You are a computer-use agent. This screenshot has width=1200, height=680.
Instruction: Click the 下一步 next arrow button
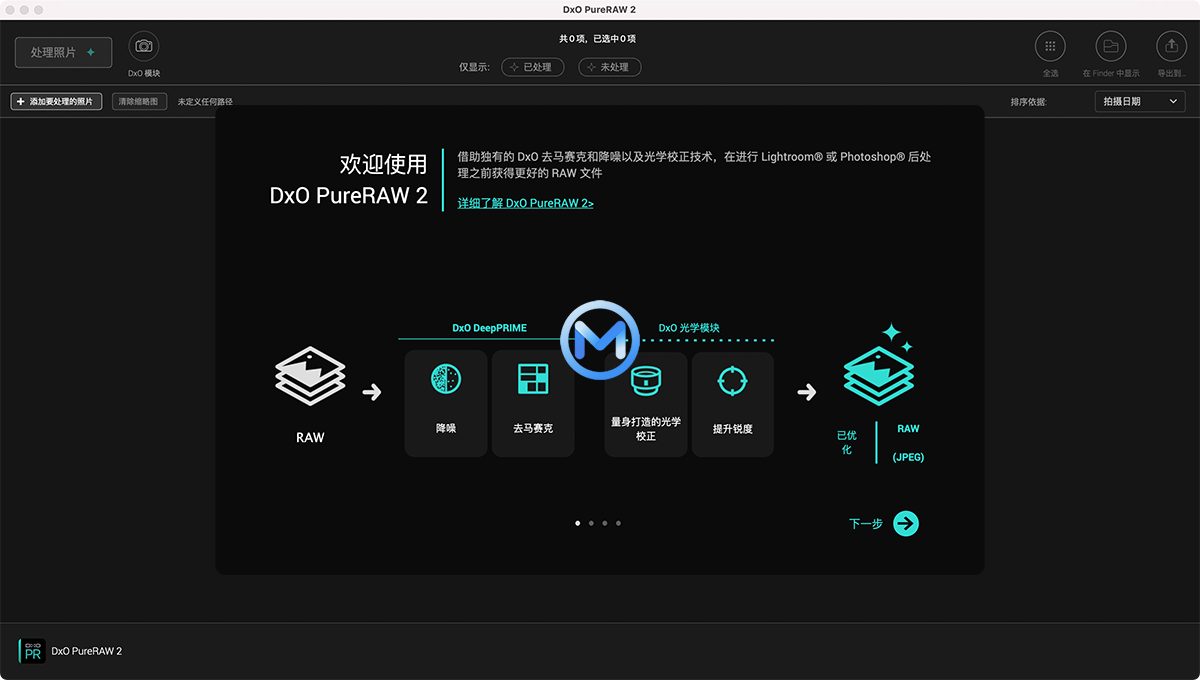click(905, 523)
